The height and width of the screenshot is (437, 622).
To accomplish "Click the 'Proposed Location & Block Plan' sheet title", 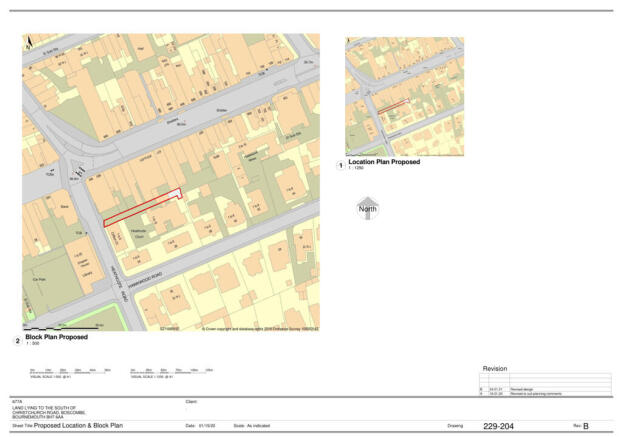I will click(78, 426).
